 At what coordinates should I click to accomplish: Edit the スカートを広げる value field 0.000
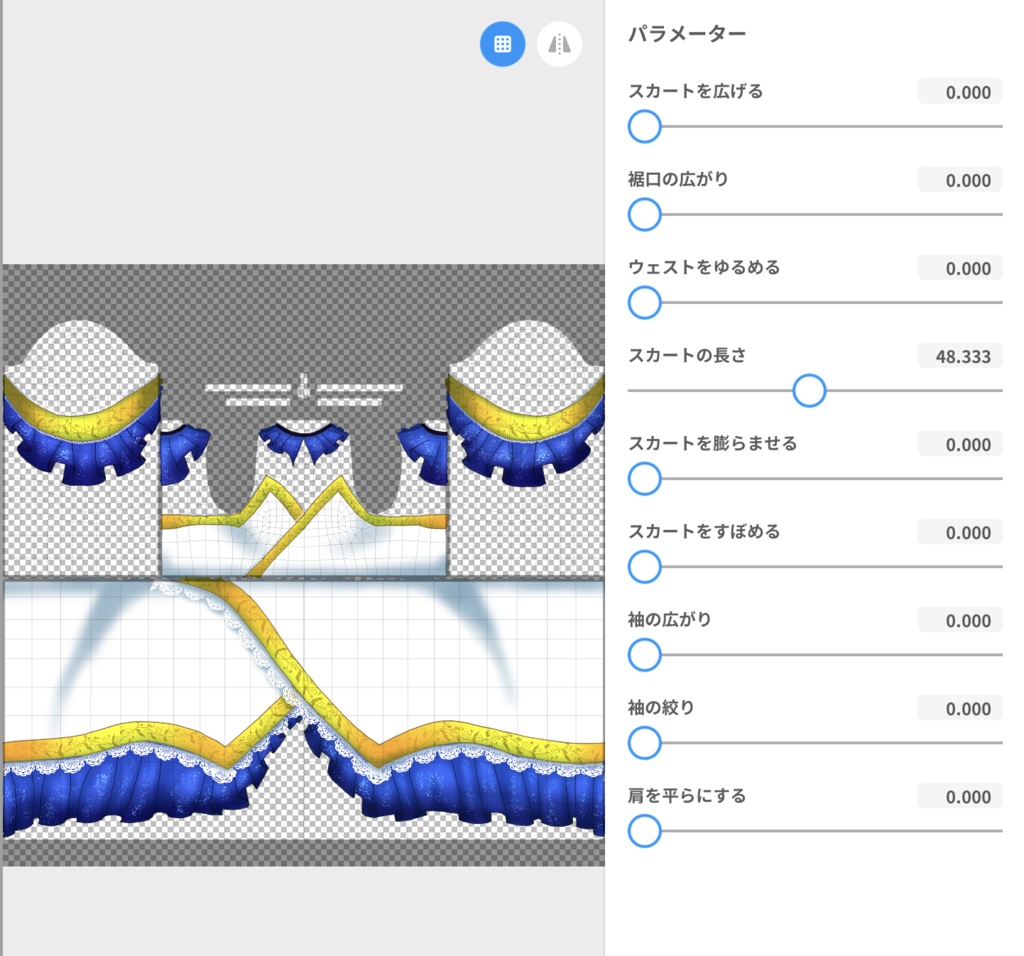coord(959,92)
